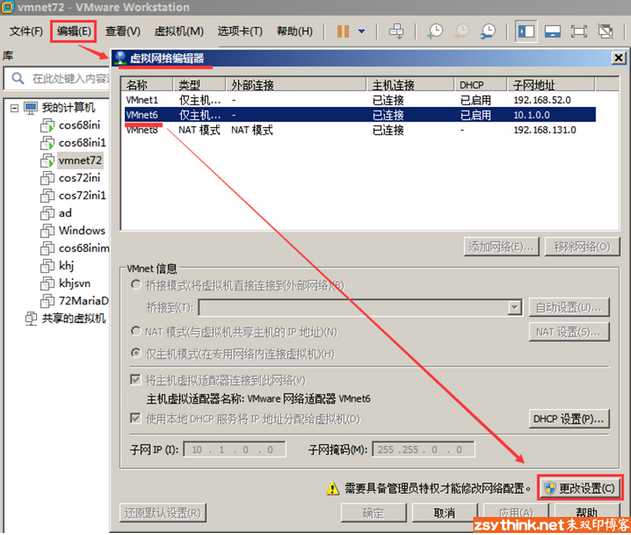631x535 pixels.
Task: Select 桥接模式 bridged radio button
Action: click(136, 285)
